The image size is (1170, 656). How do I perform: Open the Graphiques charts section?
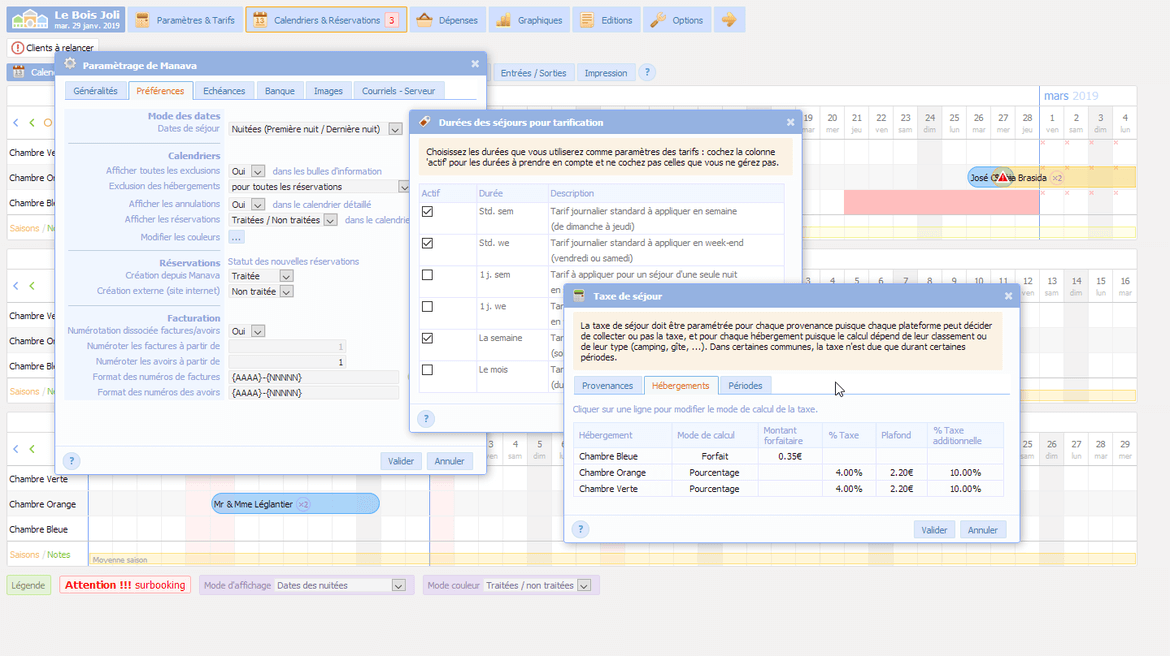[530, 20]
